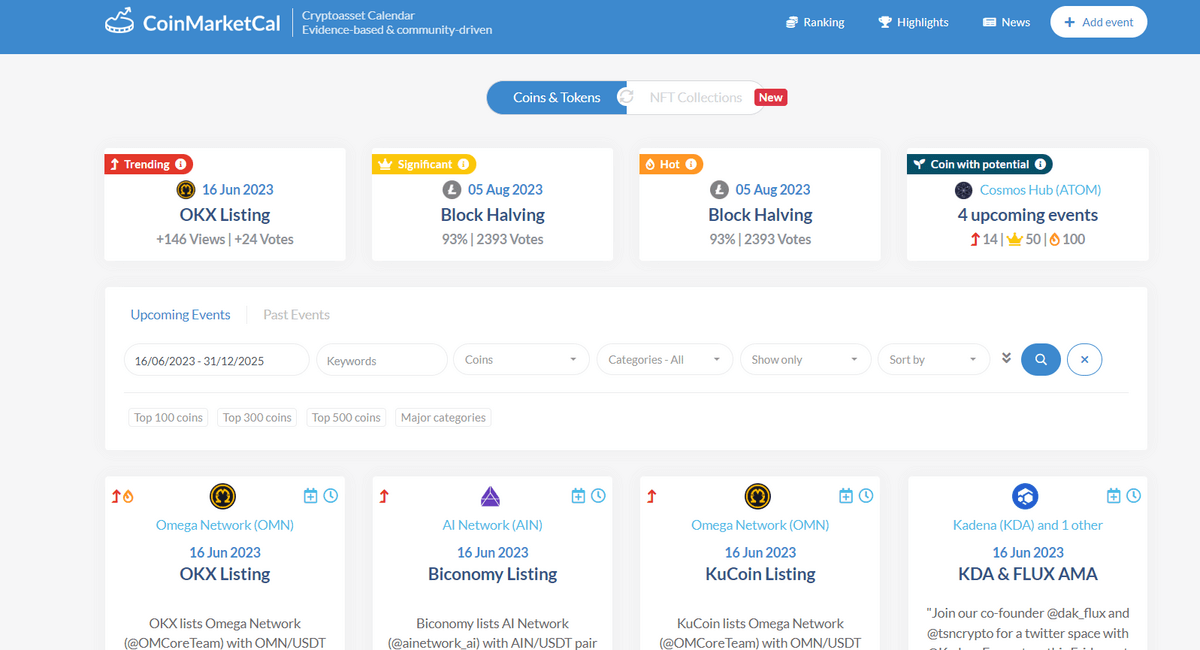Image resolution: width=1200 pixels, height=650 pixels.
Task: Toggle the Major categories filter
Action: click(442, 417)
